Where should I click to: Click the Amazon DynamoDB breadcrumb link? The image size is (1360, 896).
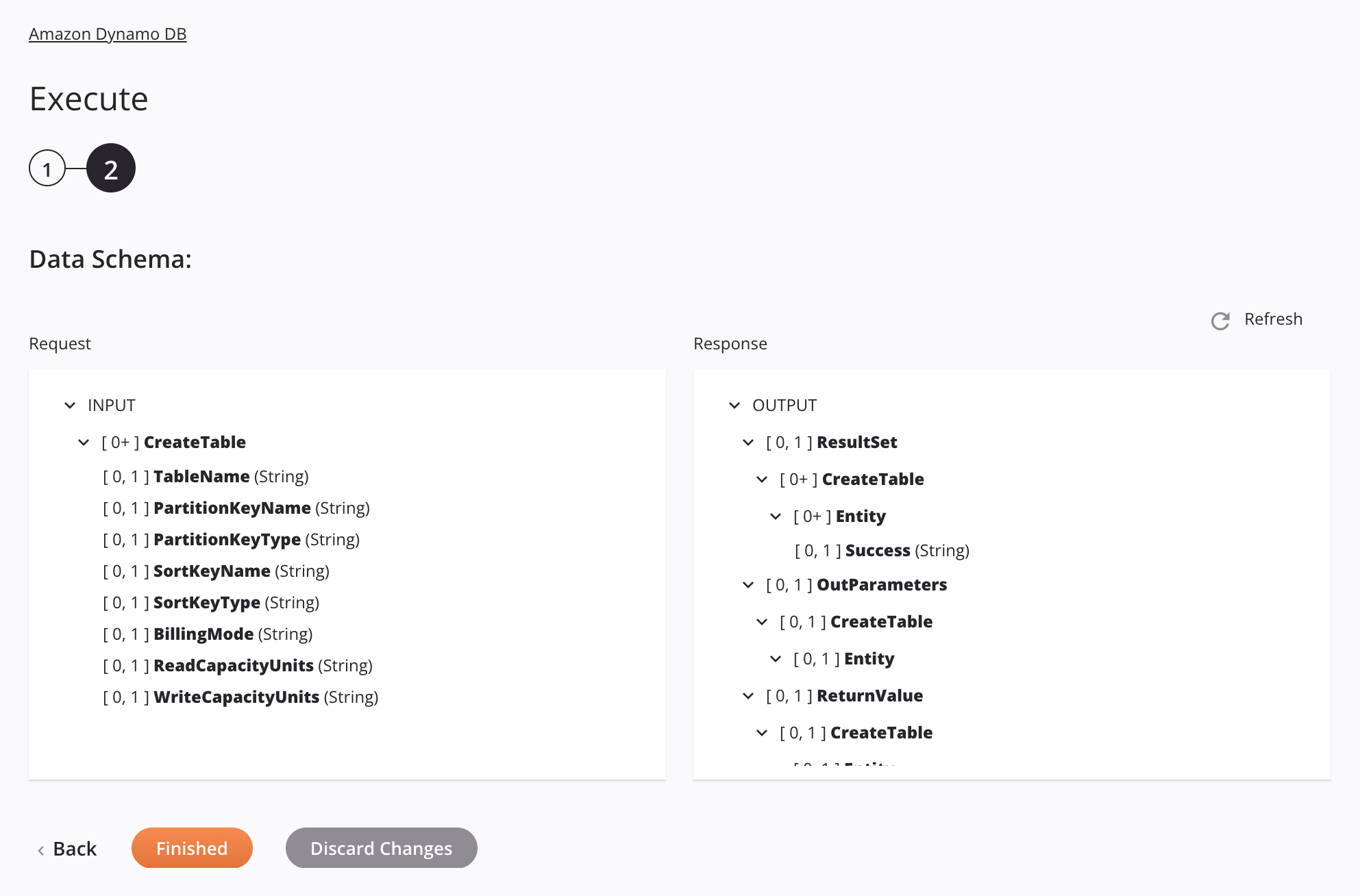tap(109, 33)
